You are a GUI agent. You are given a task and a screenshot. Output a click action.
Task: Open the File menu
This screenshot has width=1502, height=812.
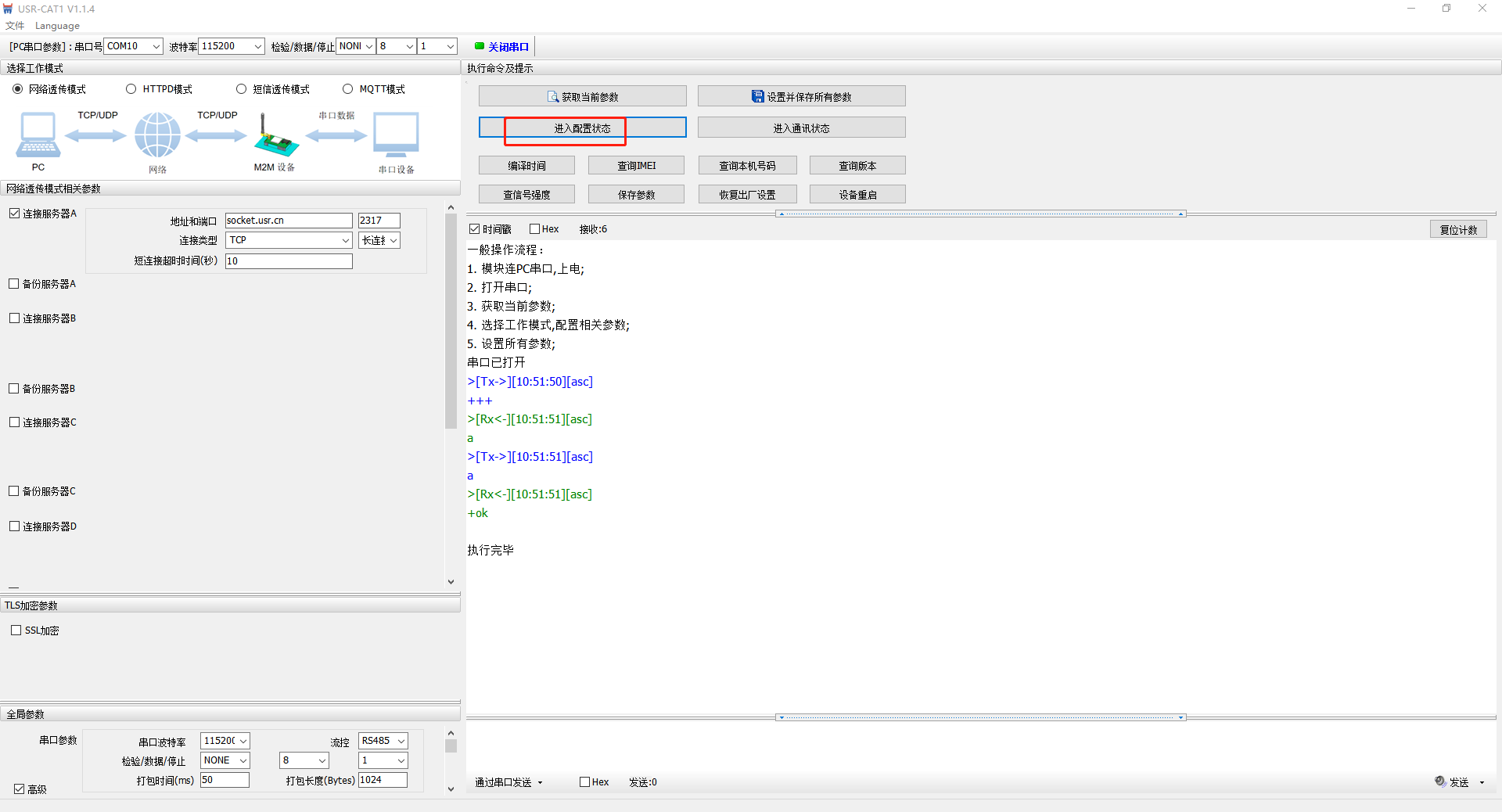[15, 26]
